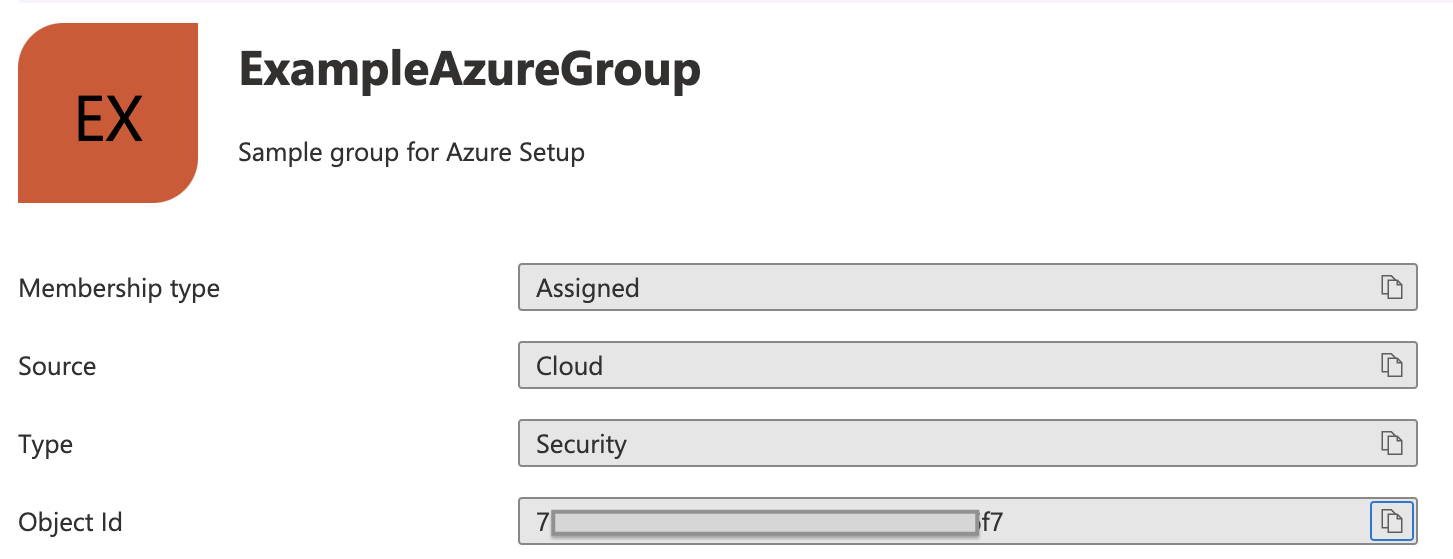
Task: Click the 'Assigned' value text
Action: pyautogui.click(x=587, y=289)
